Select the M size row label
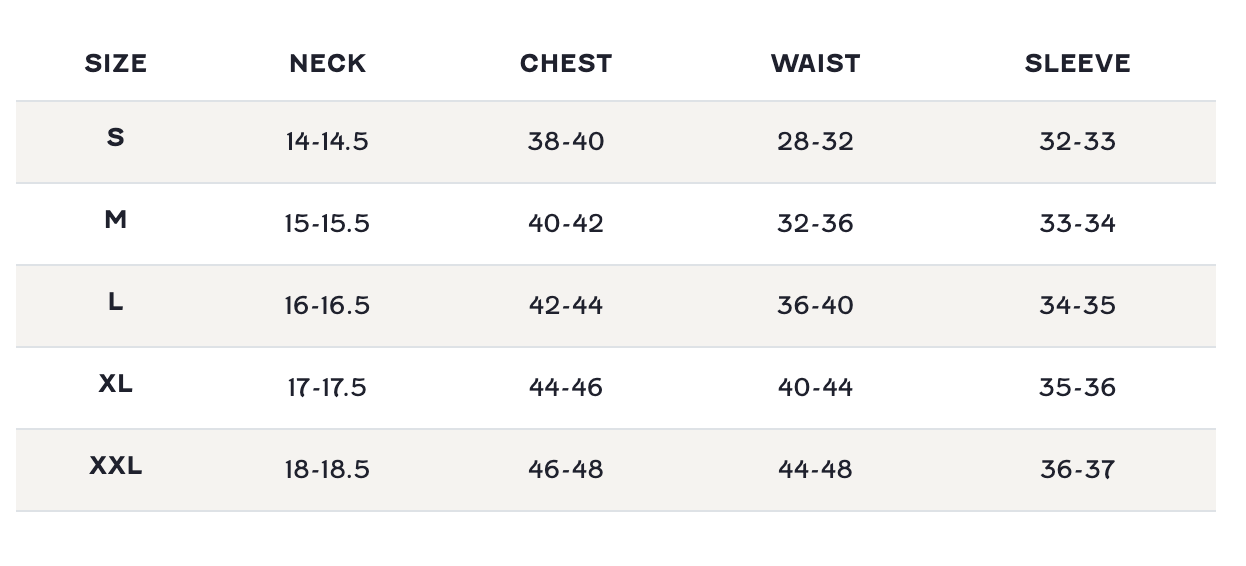The height and width of the screenshot is (566, 1246). point(116,219)
